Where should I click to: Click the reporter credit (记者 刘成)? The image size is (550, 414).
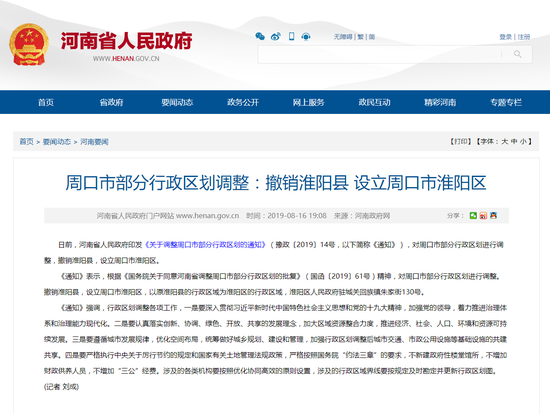pos(61,387)
